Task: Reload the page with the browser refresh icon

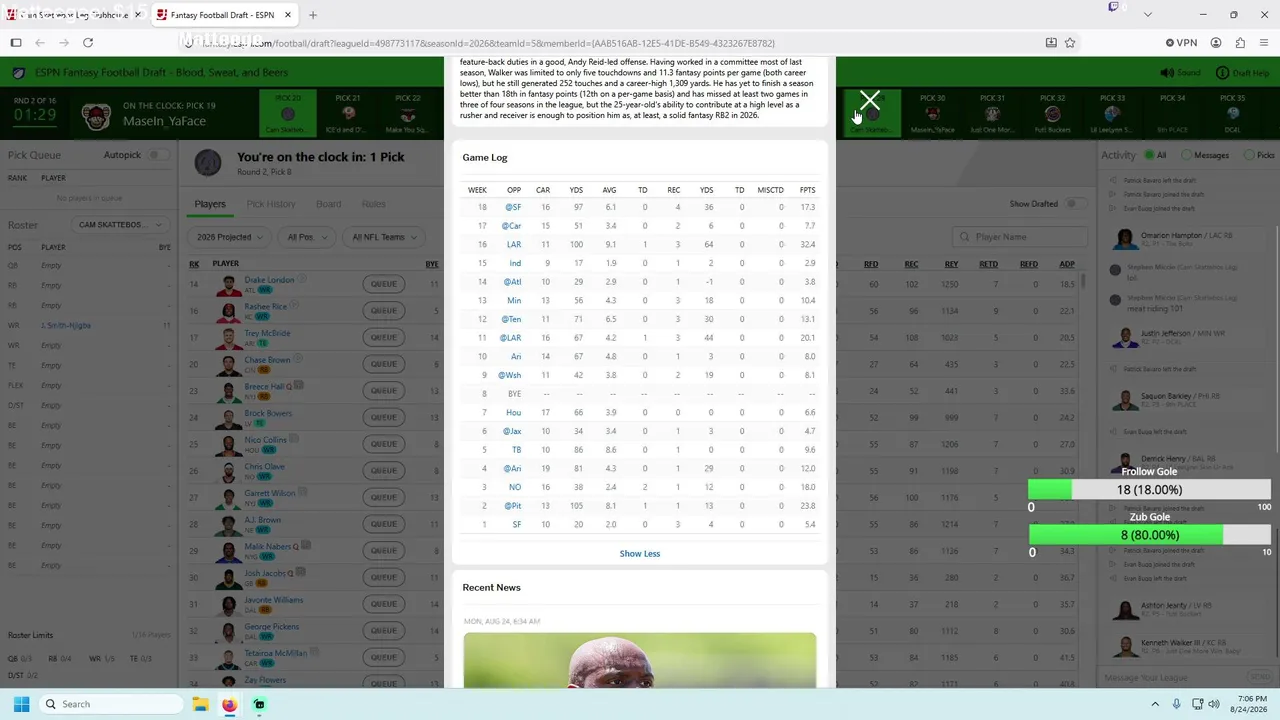Action: click(88, 43)
